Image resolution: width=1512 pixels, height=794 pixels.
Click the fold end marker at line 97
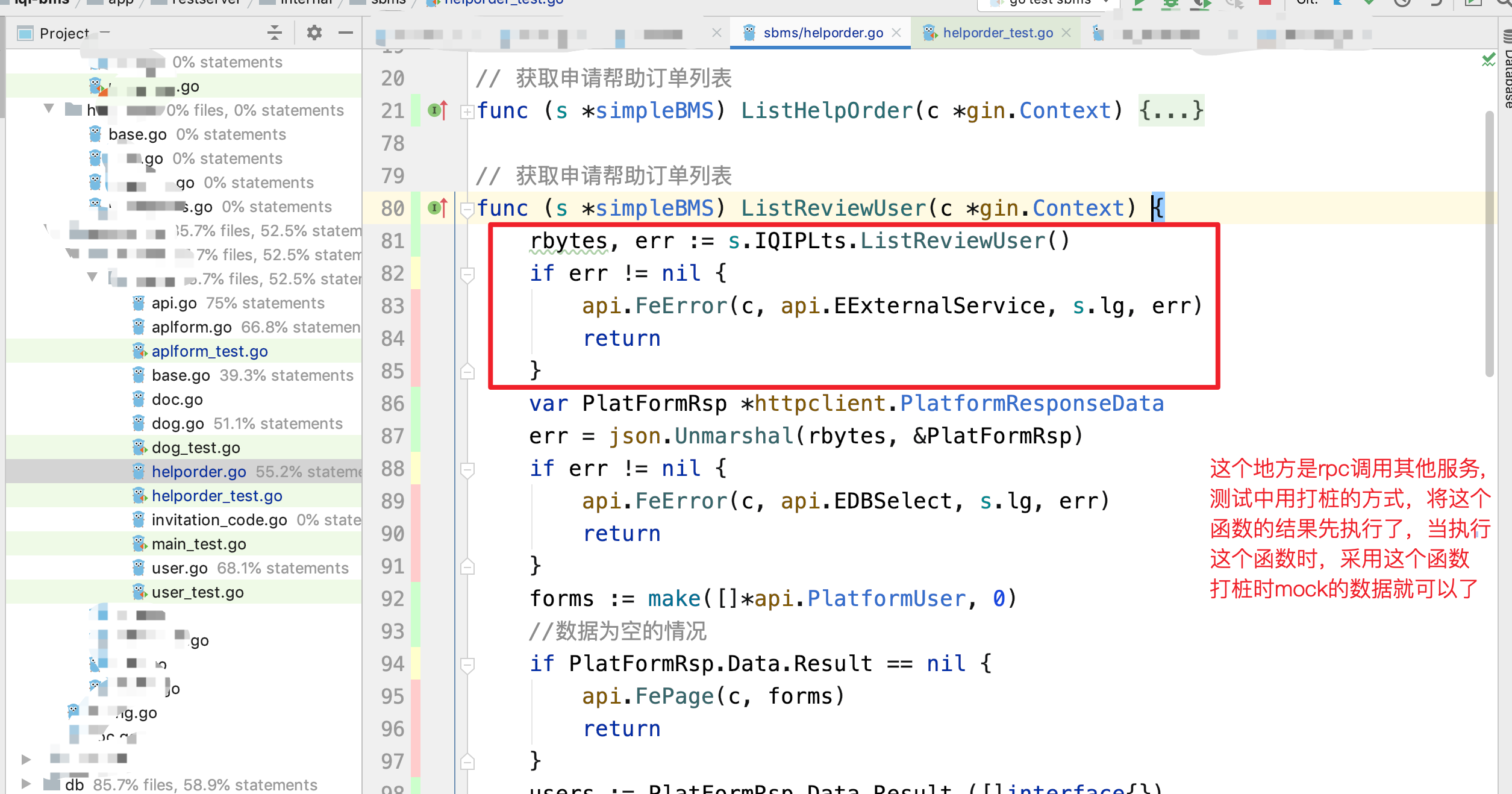[467, 762]
